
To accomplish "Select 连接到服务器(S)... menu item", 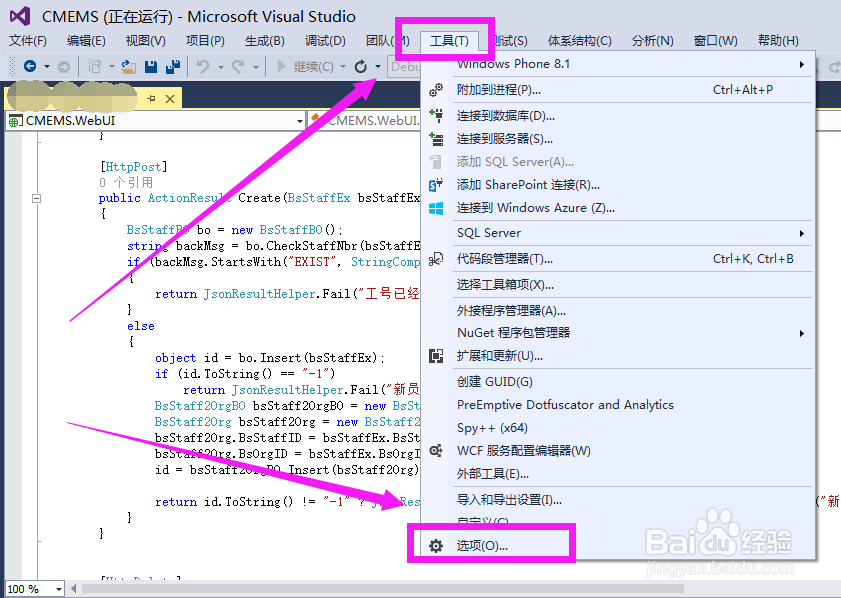I will pyautogui.click(x=619, y=139).
